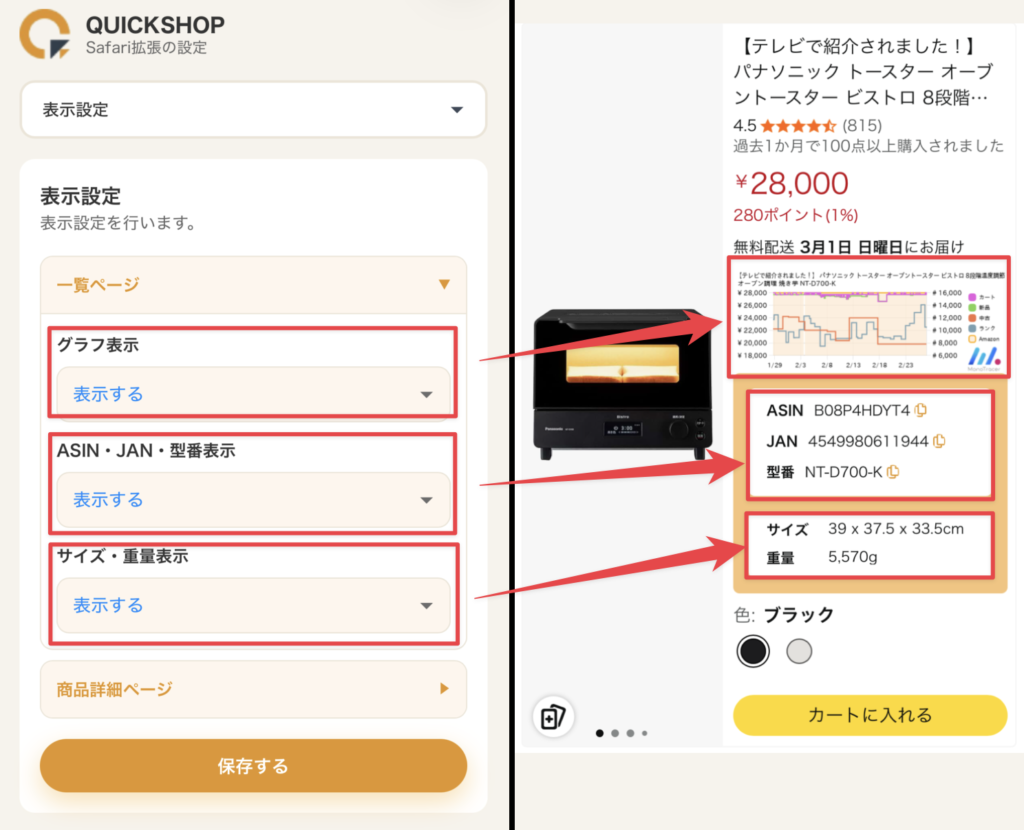Viewport: 1024px width, 830px height.
Task: Copy the ASIN code with its copy icon
Action: (x=921, y=410)
